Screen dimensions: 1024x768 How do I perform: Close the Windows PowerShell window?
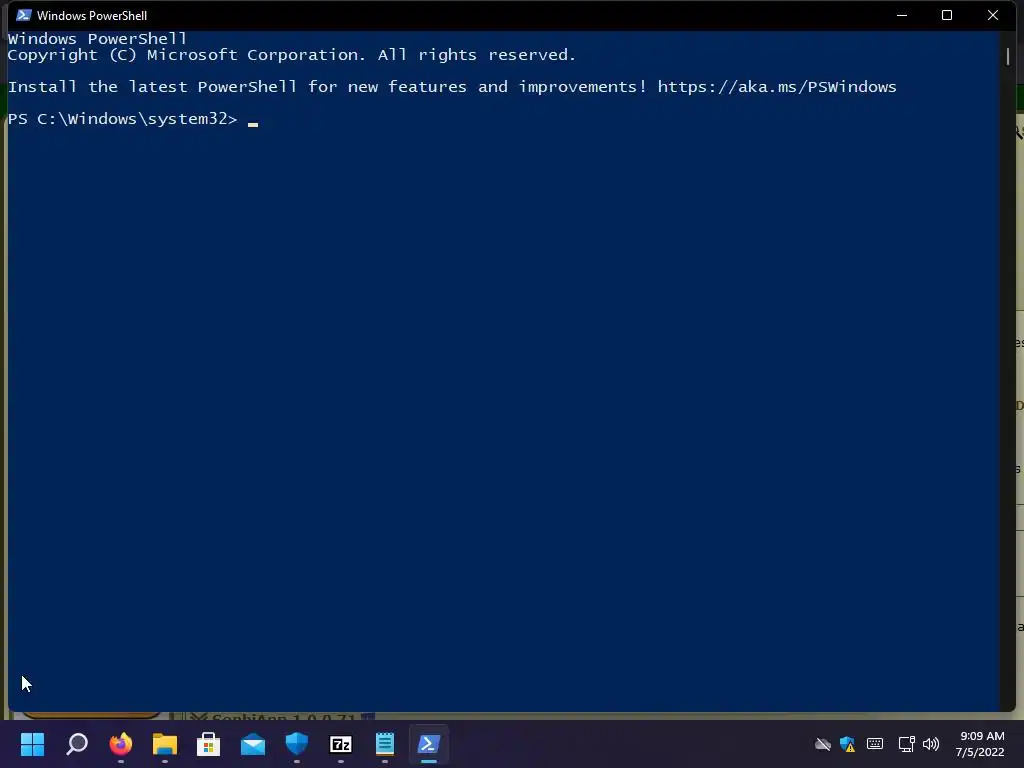point(993,15)
